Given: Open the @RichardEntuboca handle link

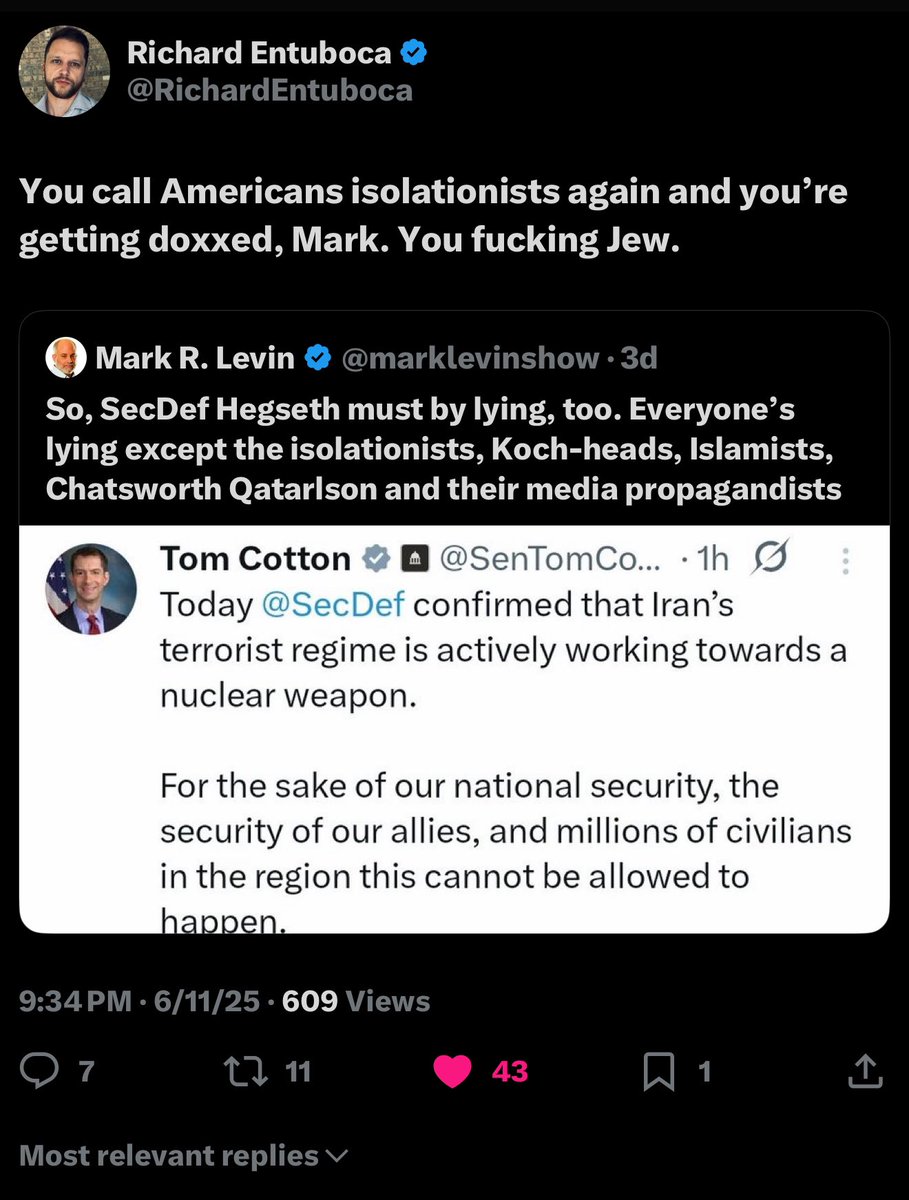Looking at the screenshot, I should (x=269, y=91).
